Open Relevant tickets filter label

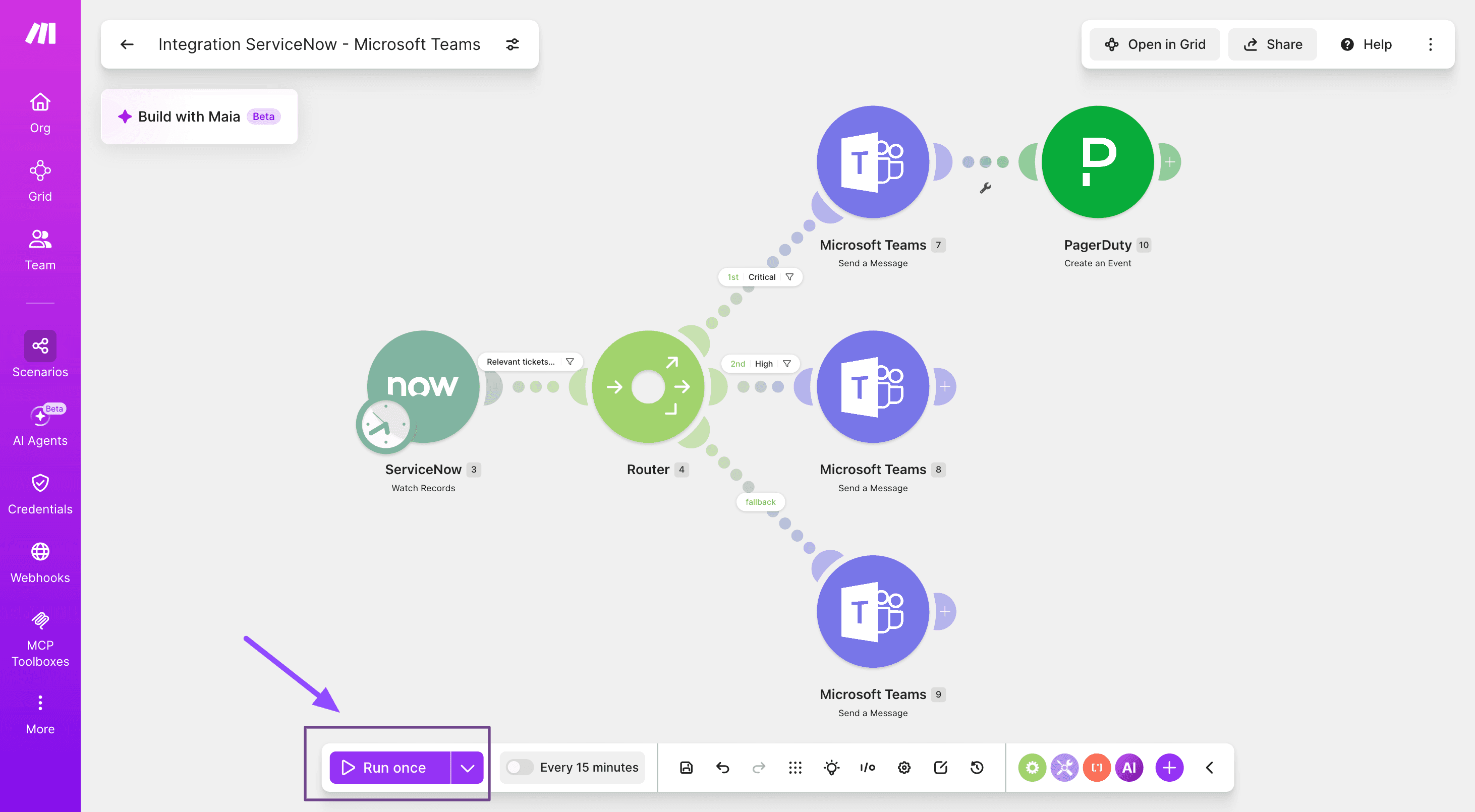[530, 361]
